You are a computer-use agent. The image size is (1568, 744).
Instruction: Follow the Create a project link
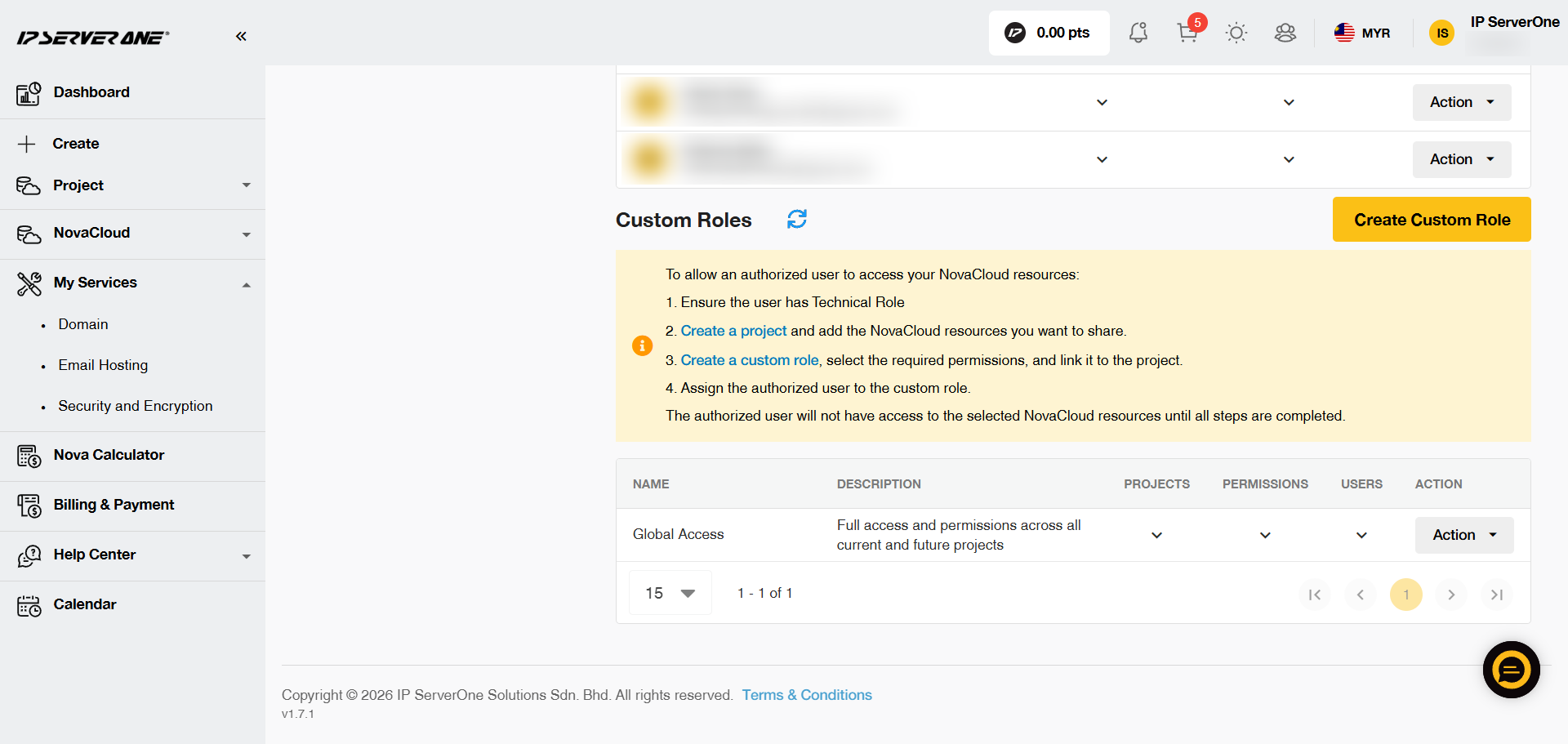click(733, 331)
